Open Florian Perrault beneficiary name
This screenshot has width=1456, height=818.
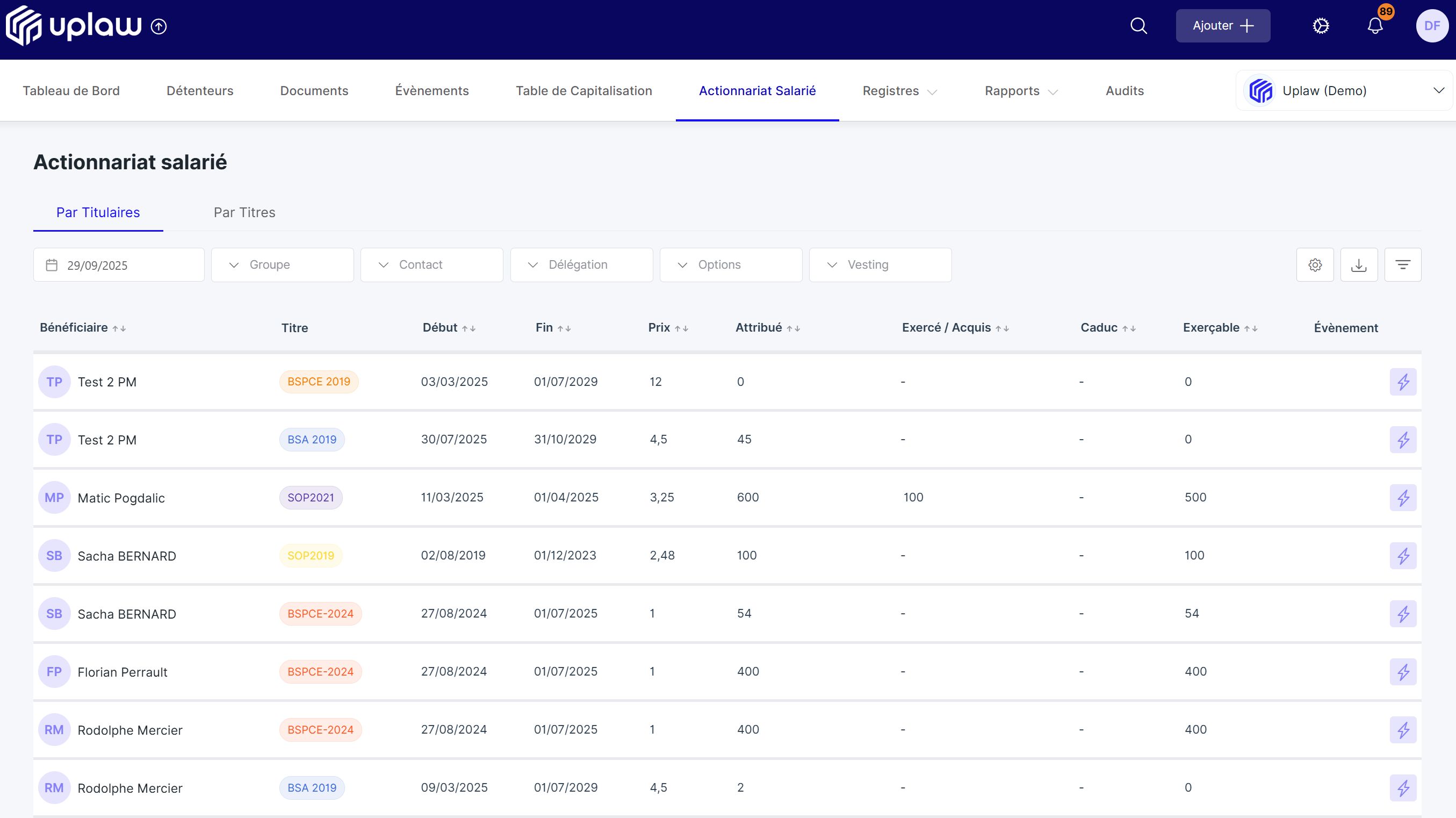[x=122, y=672]
